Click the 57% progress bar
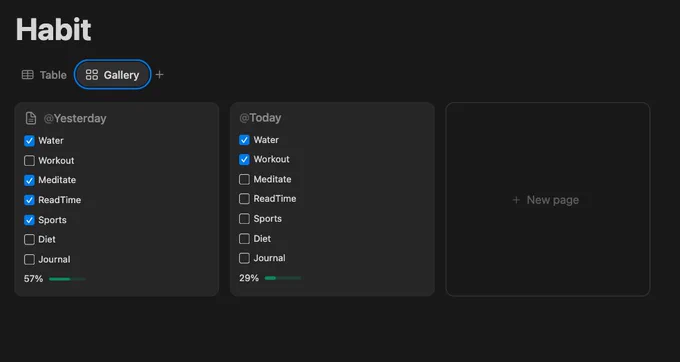The image size is (680, 362). [x=67, y=279]
